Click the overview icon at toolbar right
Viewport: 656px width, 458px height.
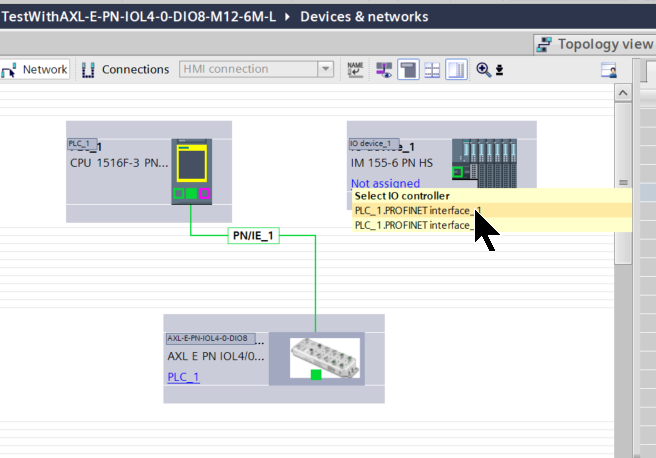608,70
